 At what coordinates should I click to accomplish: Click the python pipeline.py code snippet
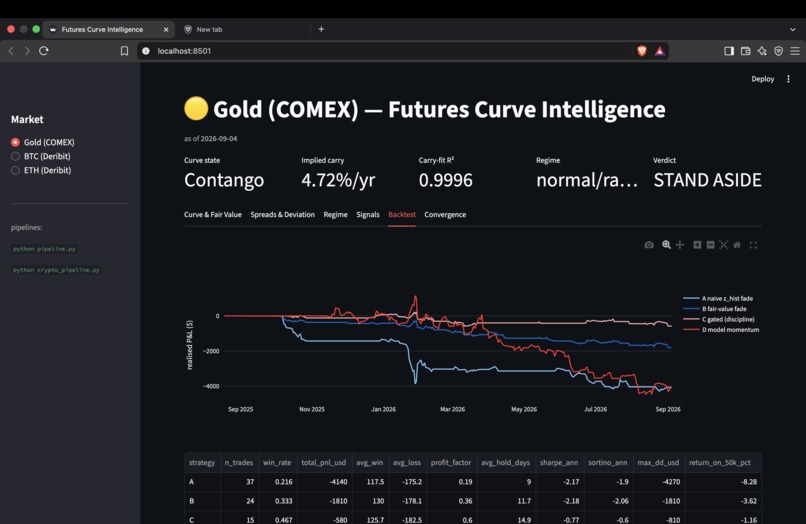[x=44, y=249]
